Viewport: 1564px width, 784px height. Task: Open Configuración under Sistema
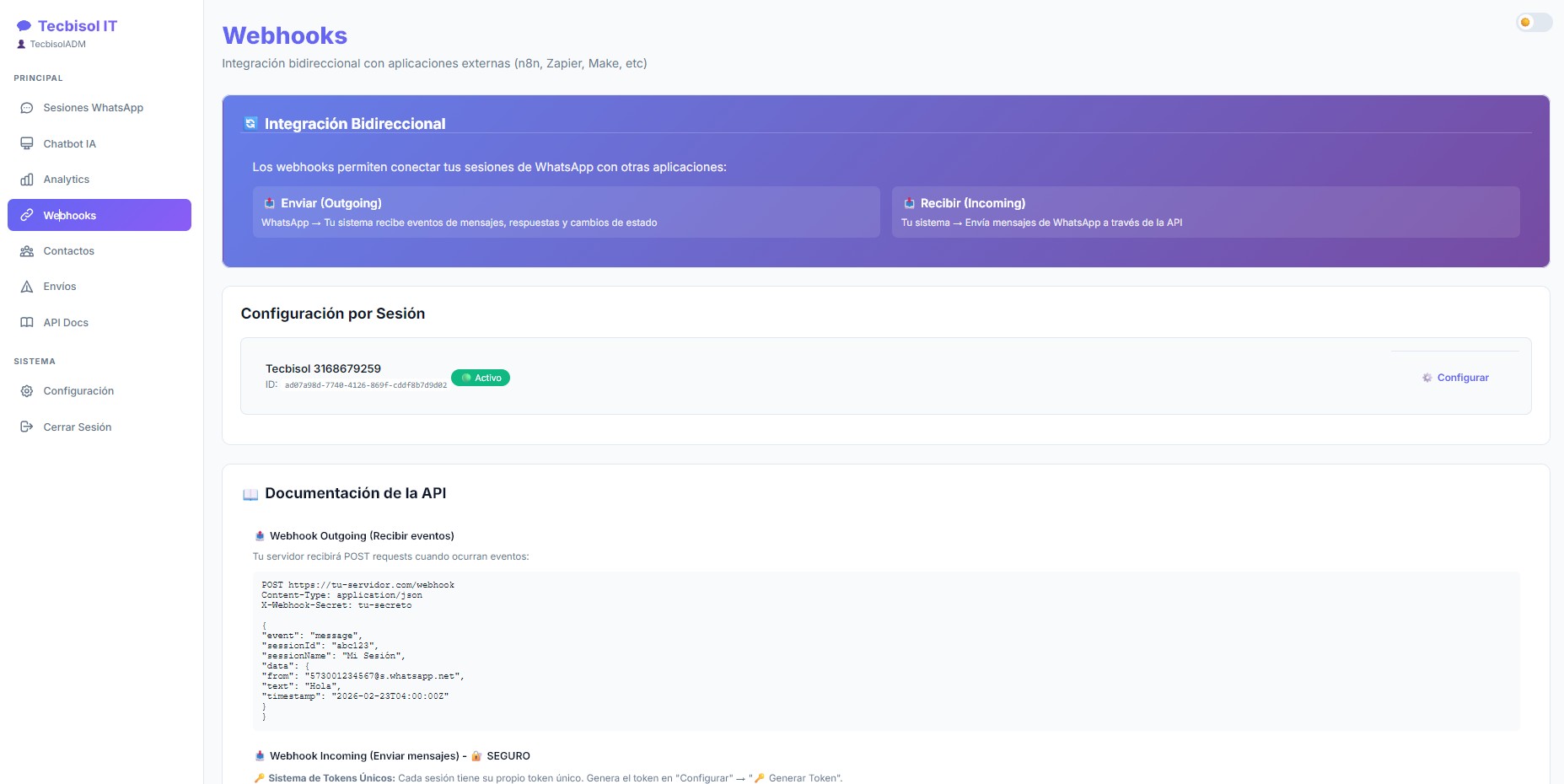click(99, 391)
